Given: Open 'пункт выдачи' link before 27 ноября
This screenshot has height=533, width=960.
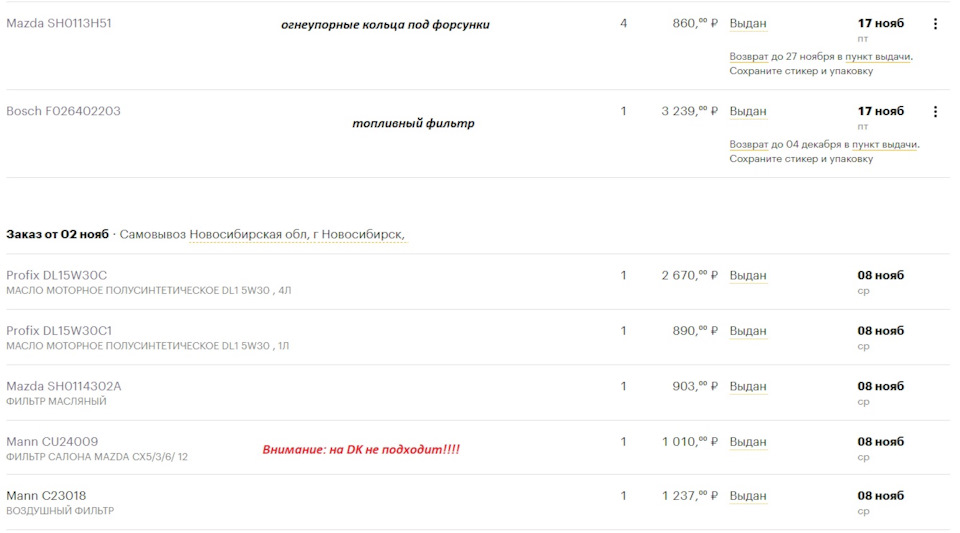Looking at the screenshot, I should 877,56.
